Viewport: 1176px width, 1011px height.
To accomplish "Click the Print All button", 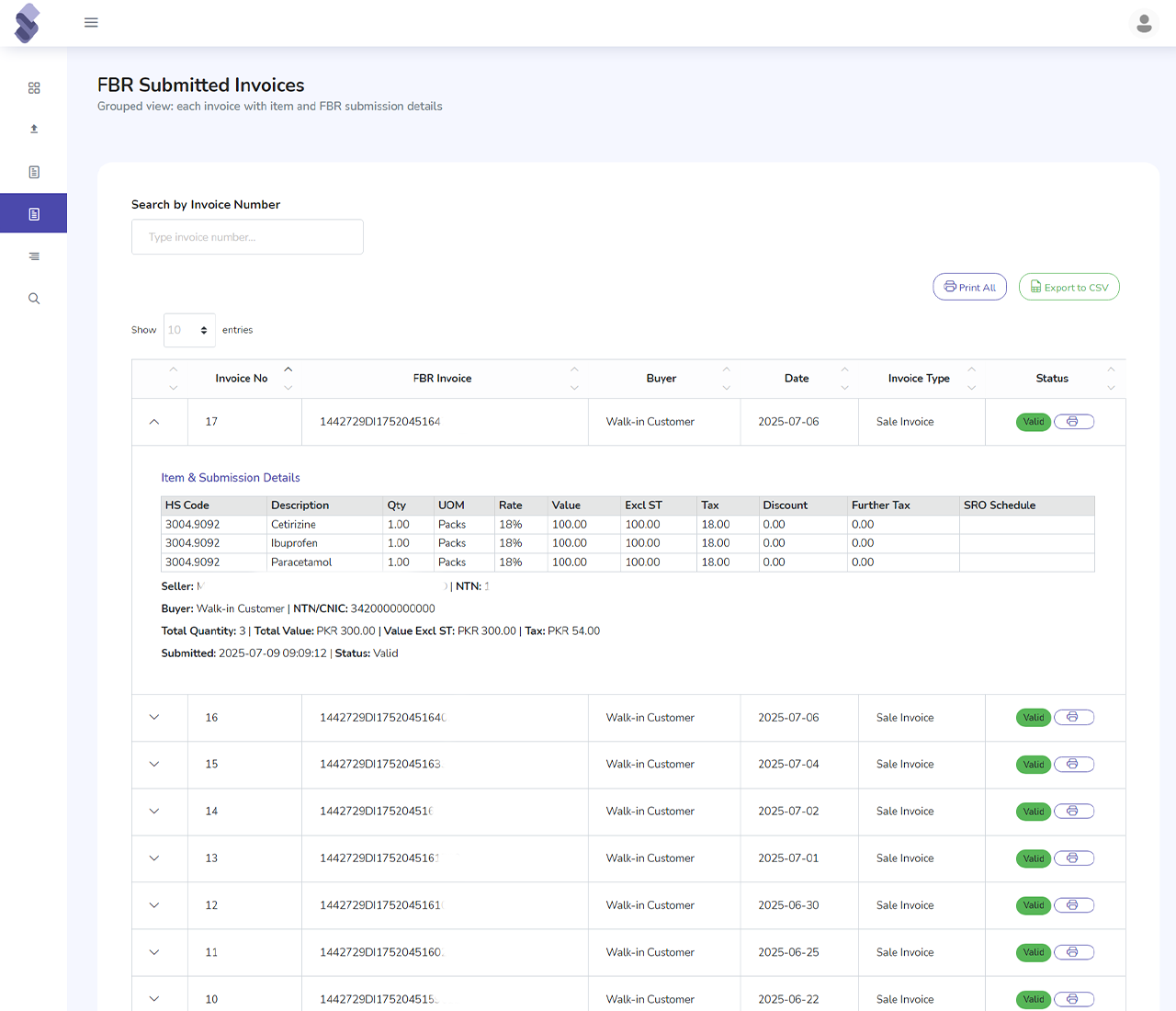I will click(x=969, y=287).
